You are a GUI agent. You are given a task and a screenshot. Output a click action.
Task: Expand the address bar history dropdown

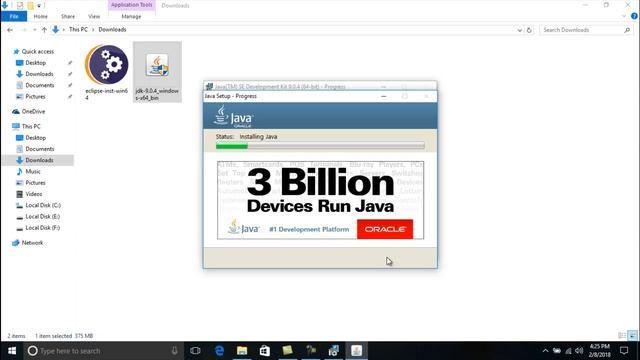[519, 30]
